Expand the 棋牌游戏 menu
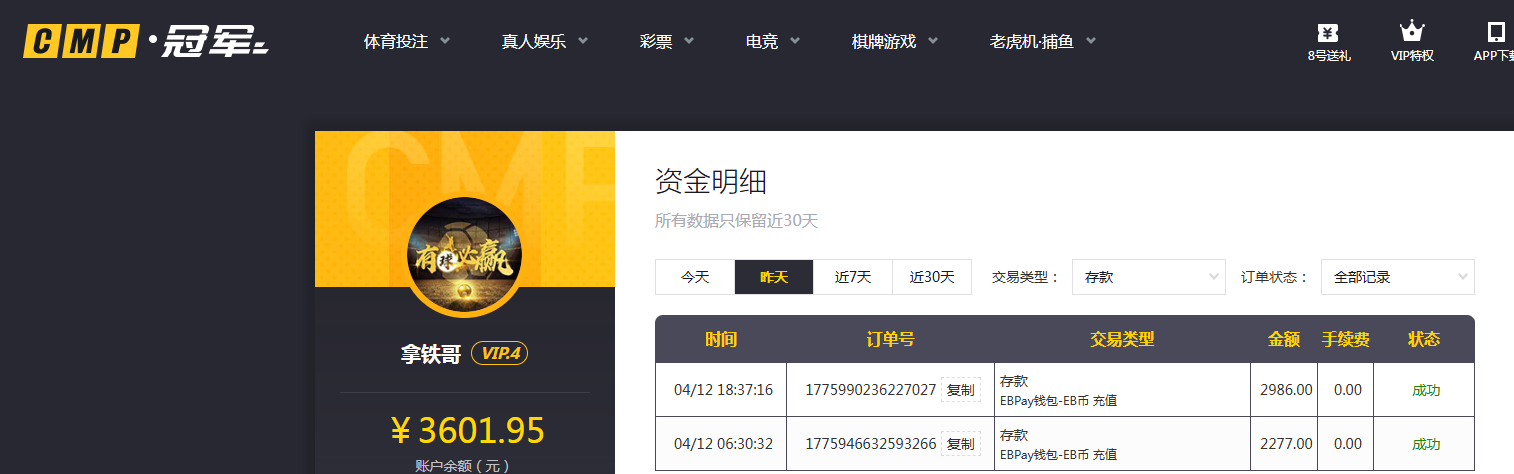 click(895, 42)
